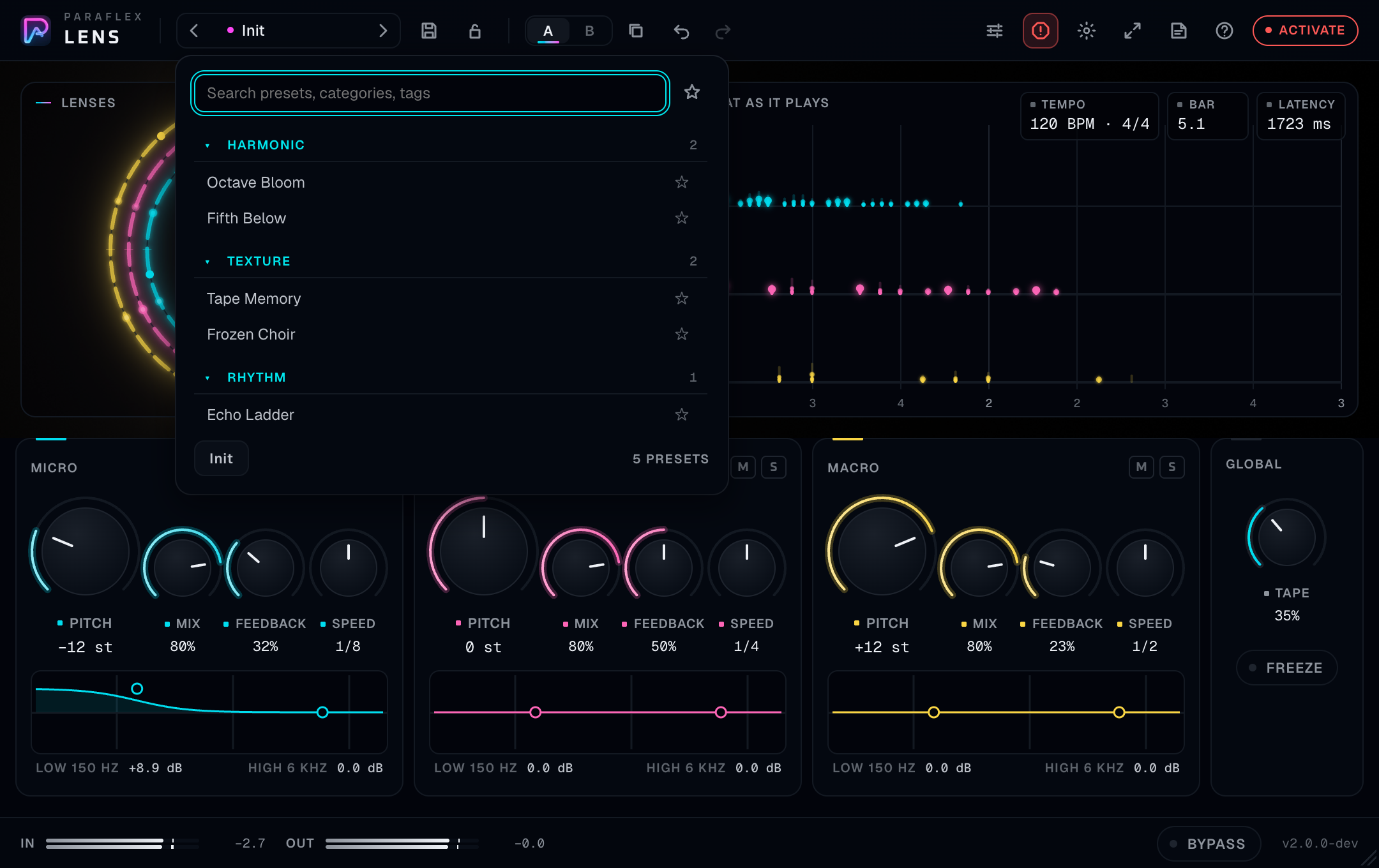
Task: Solo the middle lens with S button
Action: click(774, 467)
